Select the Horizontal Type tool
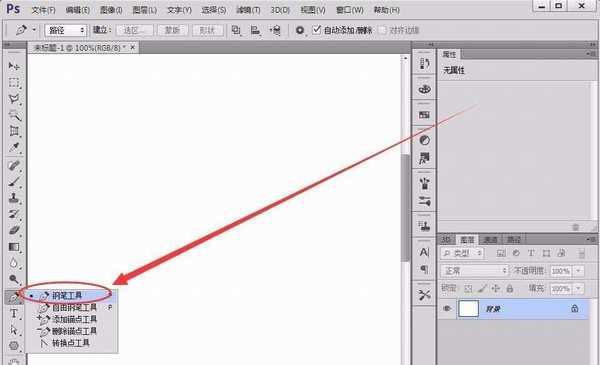This screenshot has width=600, height=365. (x=14, y=314)
